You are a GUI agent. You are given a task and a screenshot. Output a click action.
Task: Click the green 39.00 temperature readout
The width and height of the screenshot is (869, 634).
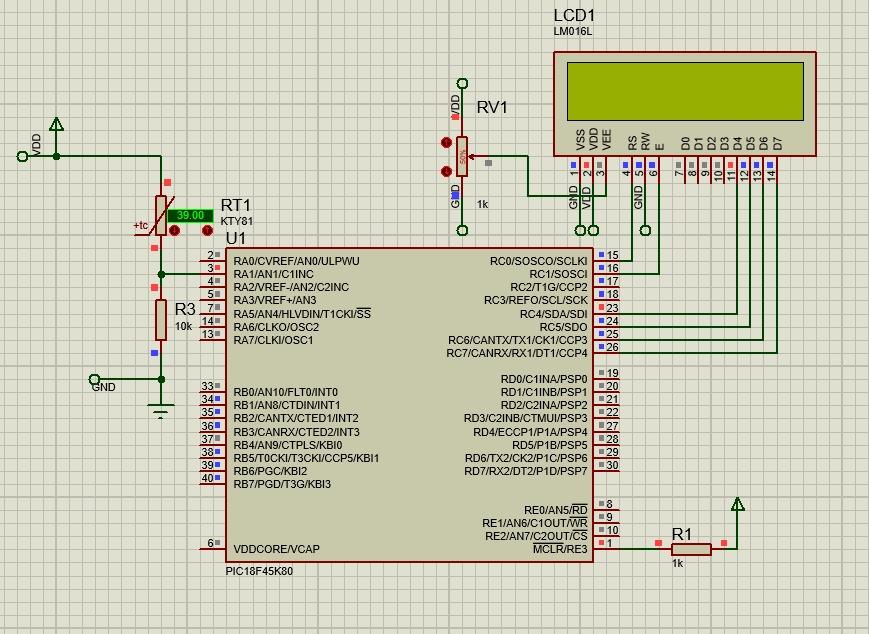(190, 215)
